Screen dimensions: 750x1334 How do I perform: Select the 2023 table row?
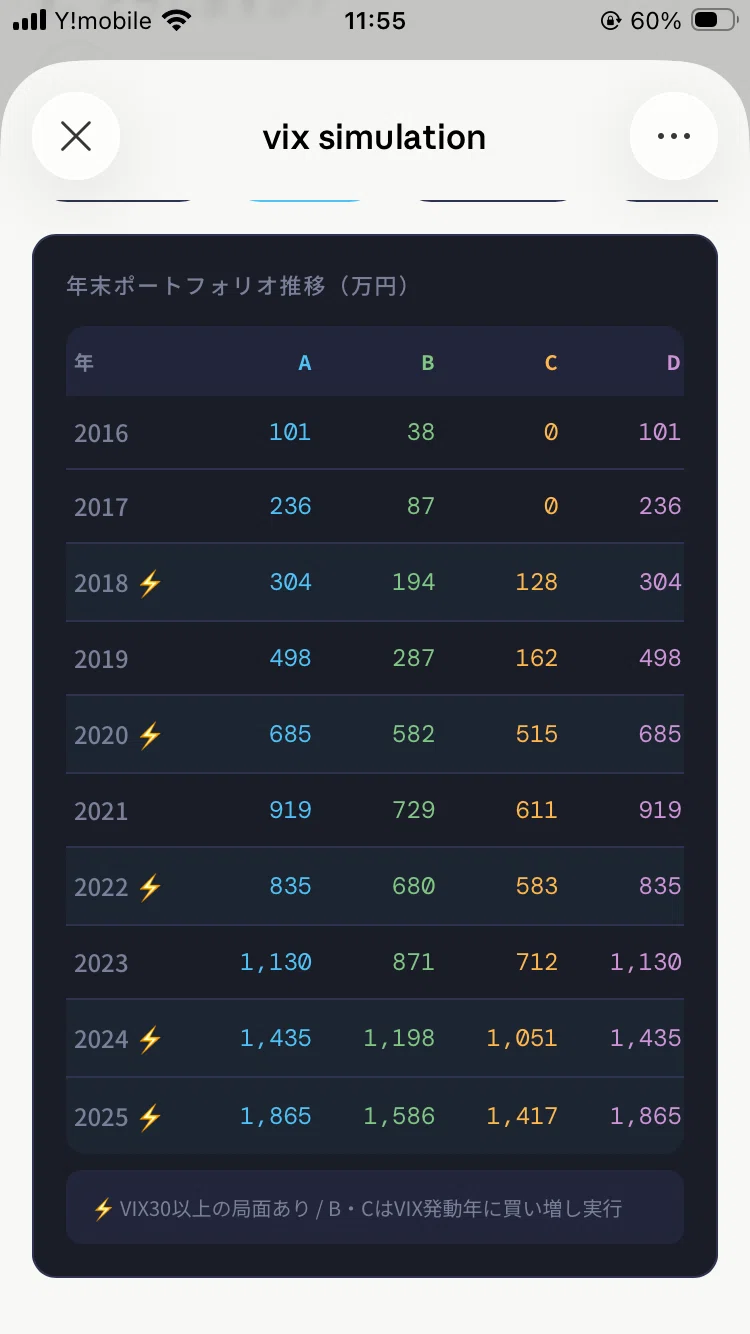(375, 962)
